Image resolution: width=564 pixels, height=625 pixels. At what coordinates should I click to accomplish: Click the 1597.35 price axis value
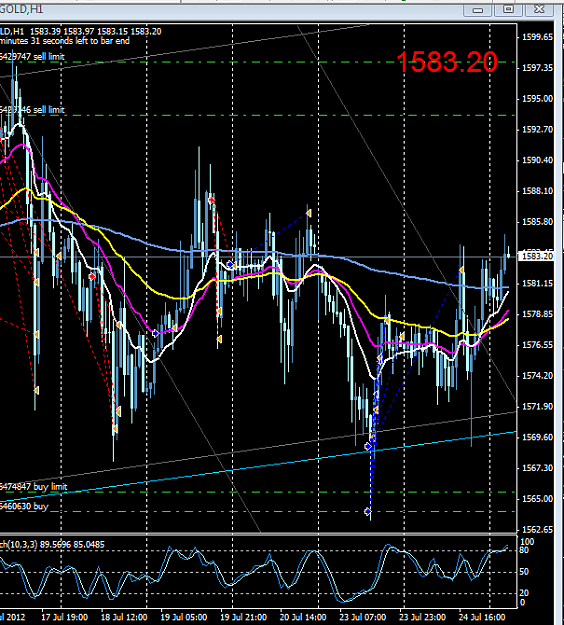(x=537, y=68)
